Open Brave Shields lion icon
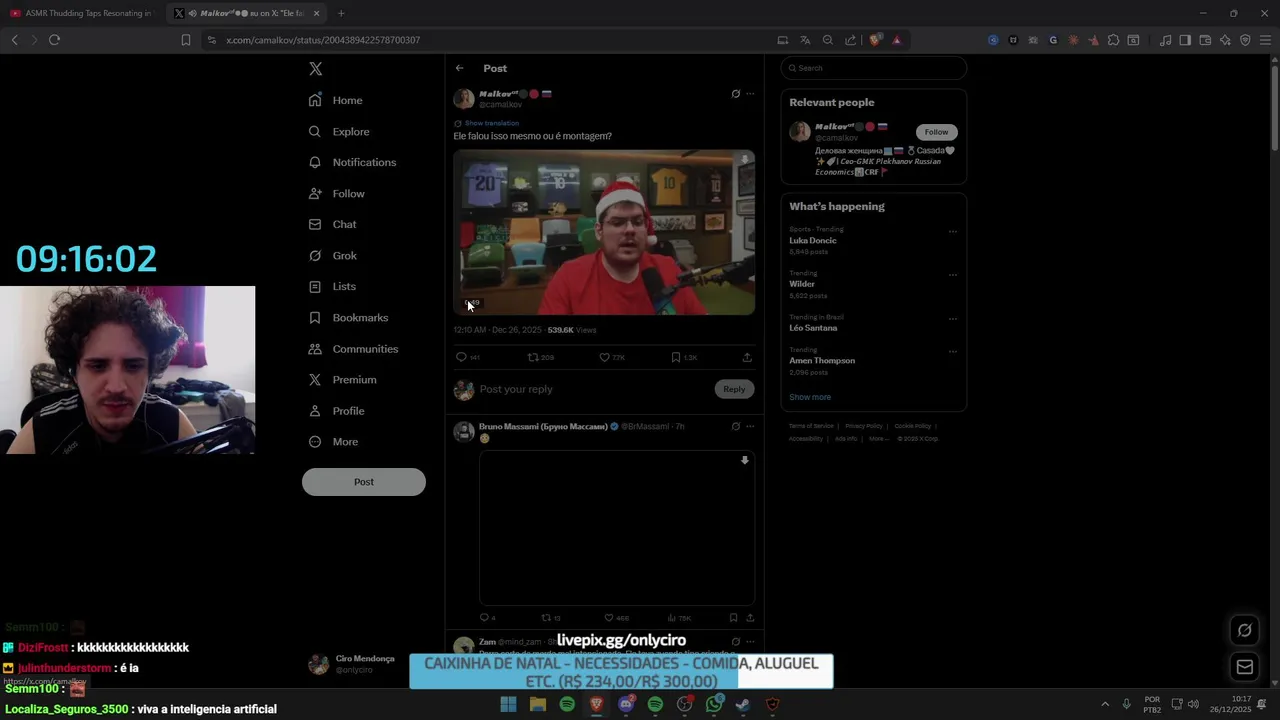The width and height of the screenshot is (1280, 720). 875,40
